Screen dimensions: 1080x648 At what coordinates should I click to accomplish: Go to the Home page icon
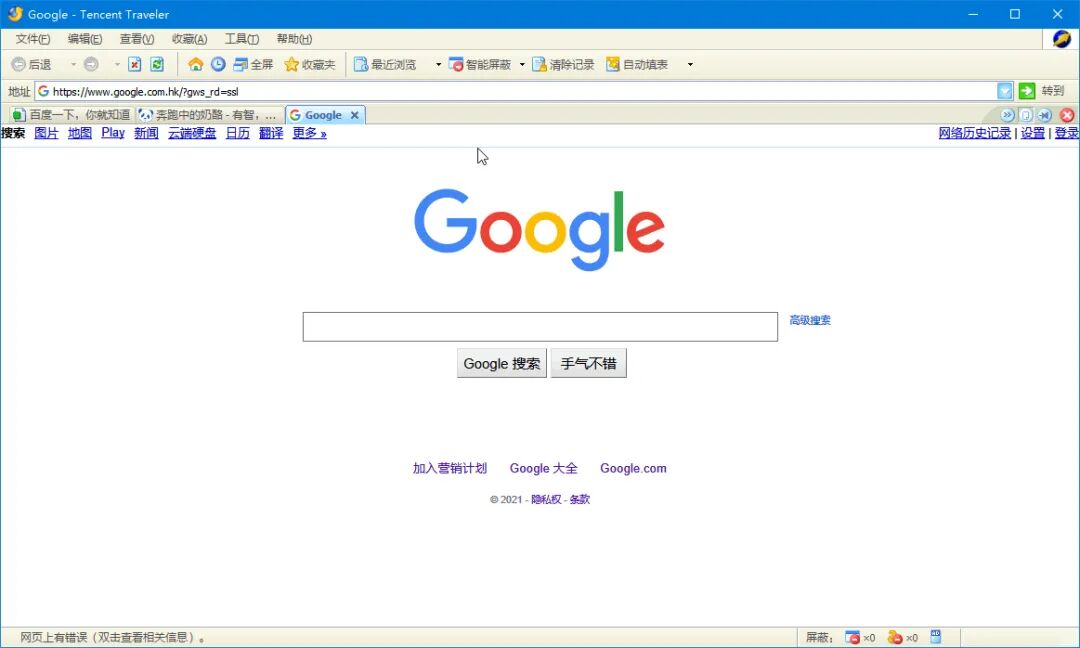[x=196, y=64]
